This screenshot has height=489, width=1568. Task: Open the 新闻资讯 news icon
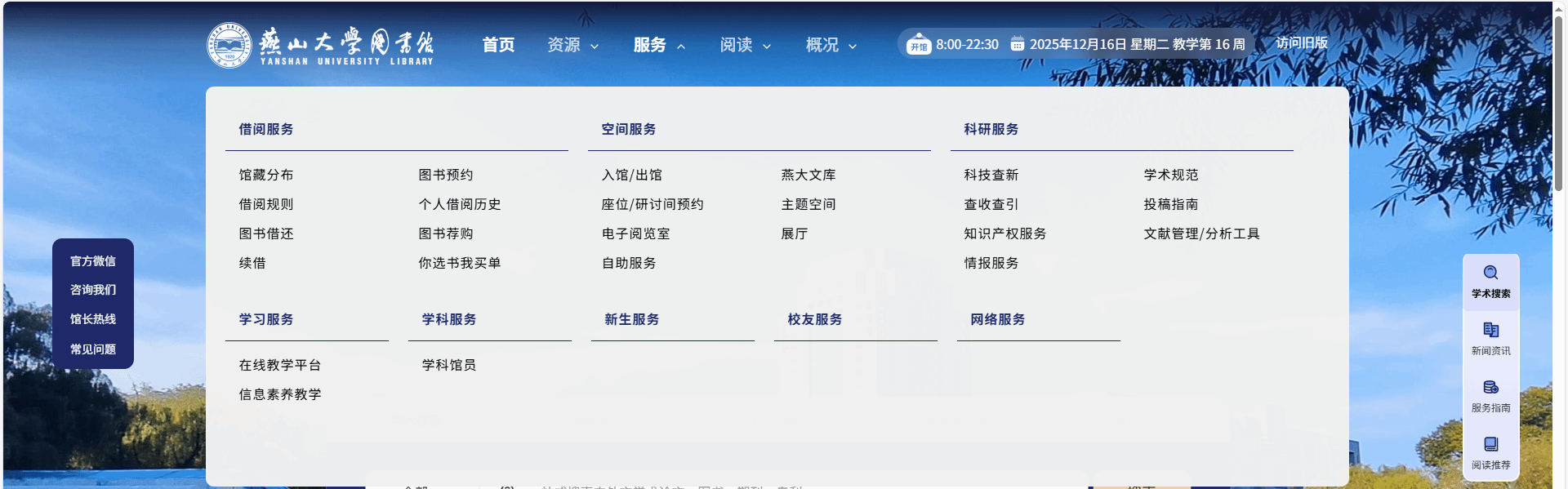click(1490, 331)
